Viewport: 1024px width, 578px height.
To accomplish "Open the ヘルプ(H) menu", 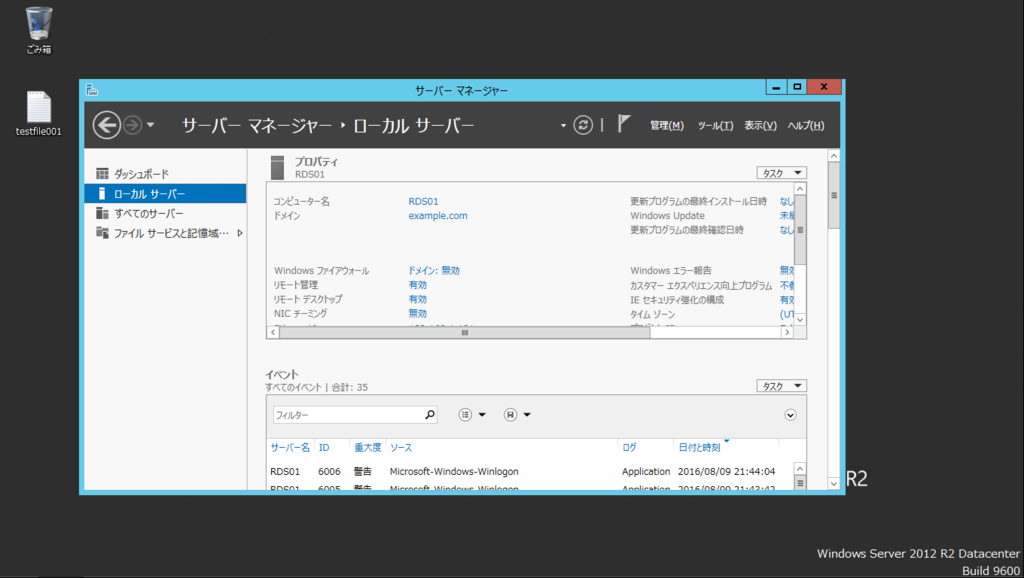I will coord(805,125).
